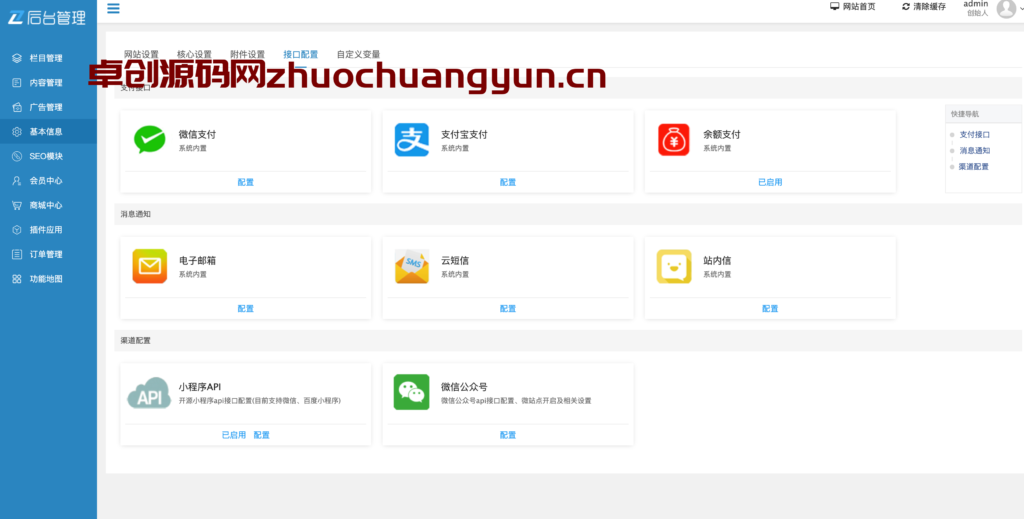
Task: Click the 微信支付 green icon
Action: point(150,140)
